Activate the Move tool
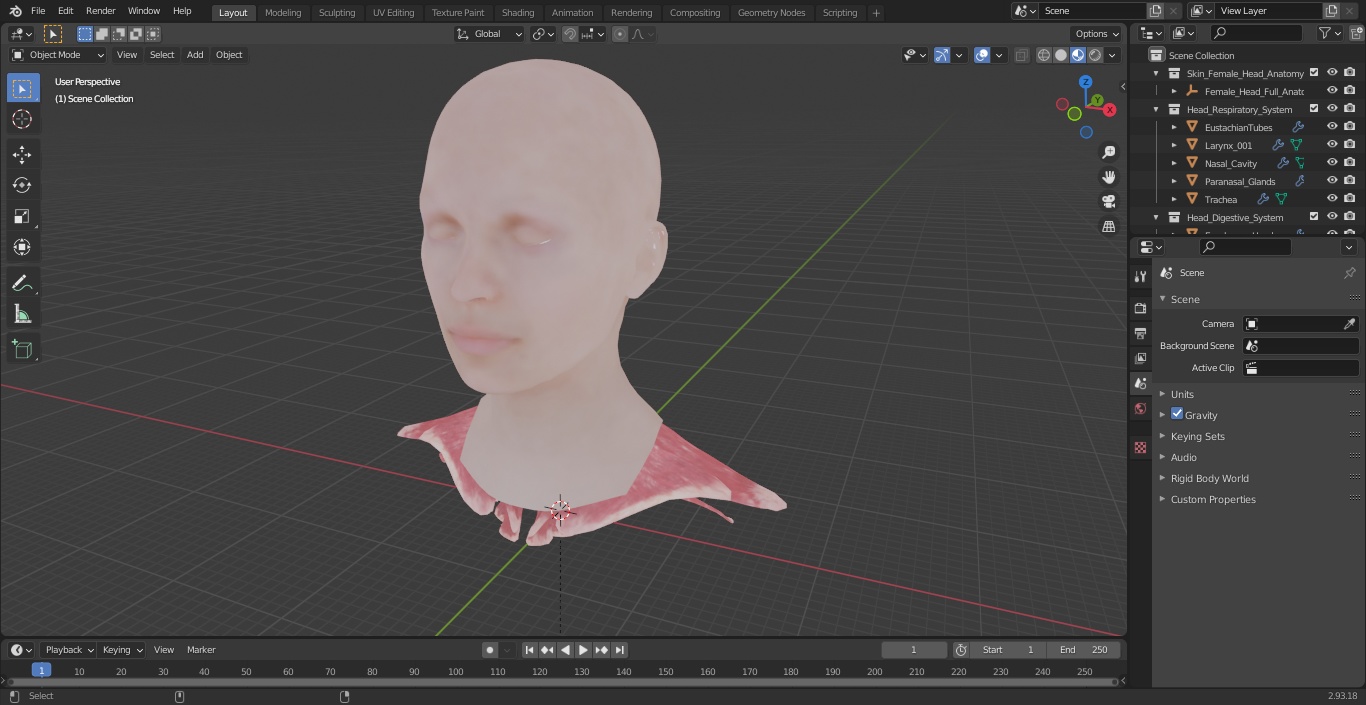This screenshot has height=705, width=1366. [x=22, y=154]
